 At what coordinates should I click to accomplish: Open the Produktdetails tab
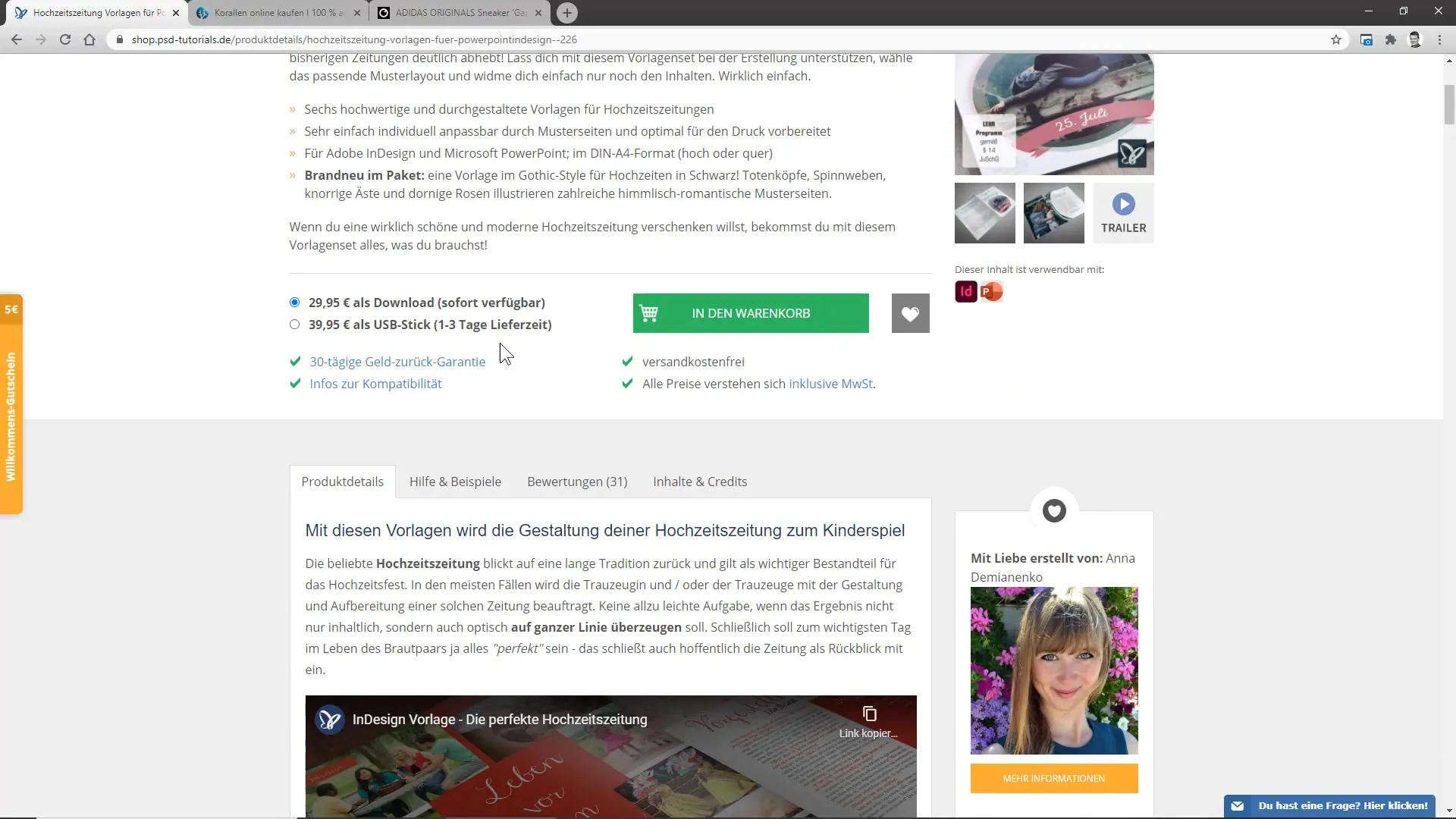click(x=343, y=482)
